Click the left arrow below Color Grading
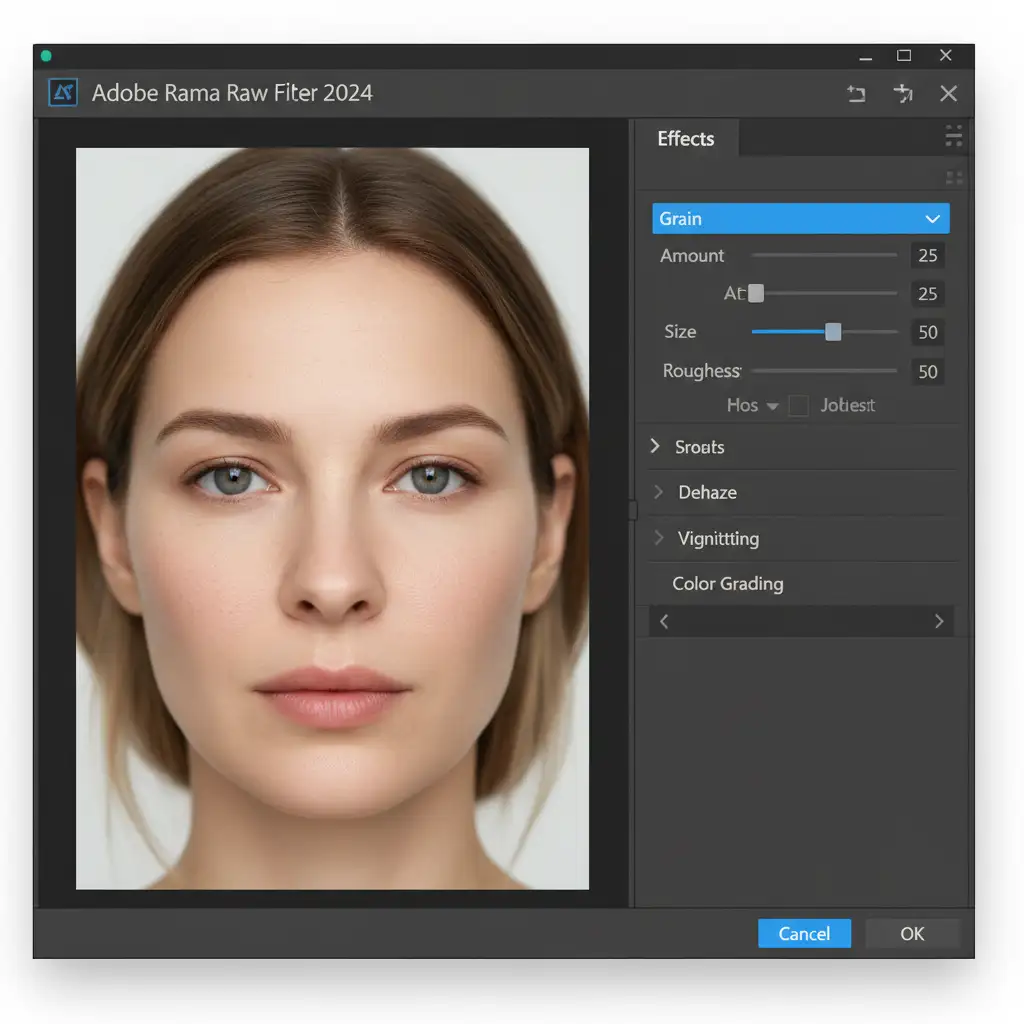The width and height of the screenshot is (1024, 1024). pos(664,621)
